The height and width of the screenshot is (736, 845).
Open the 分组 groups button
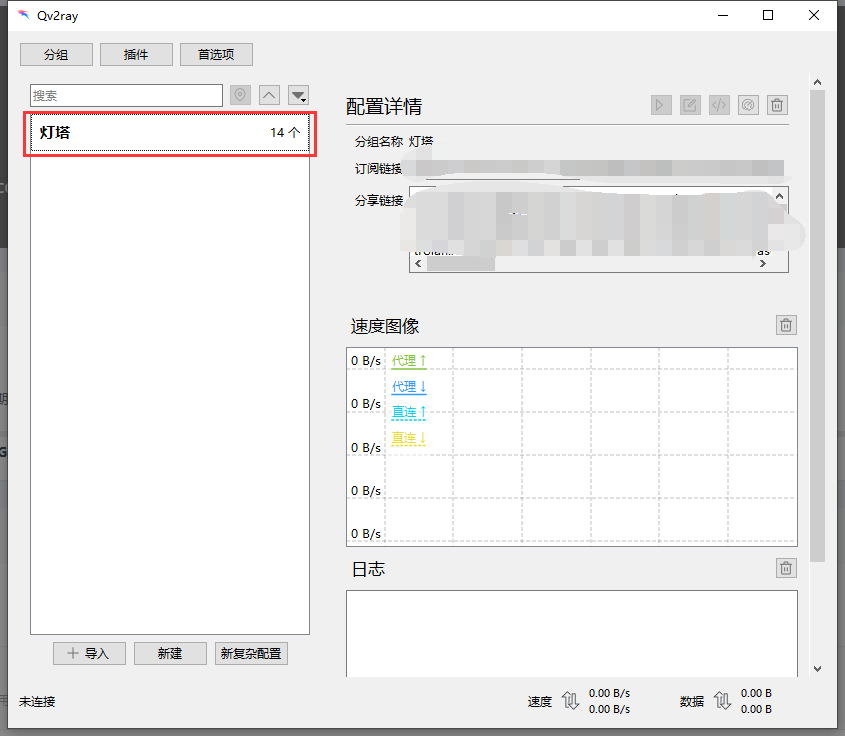(56, 54)
